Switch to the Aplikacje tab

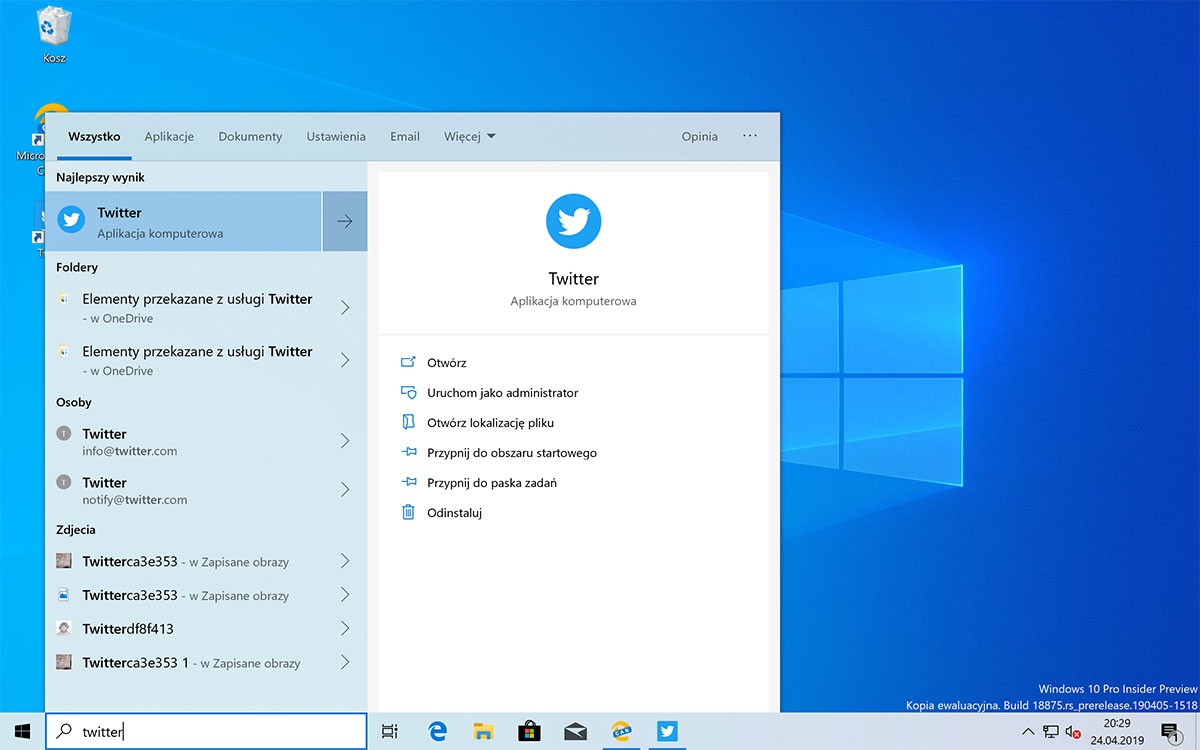pyautogui.click(x=169, y=137)
